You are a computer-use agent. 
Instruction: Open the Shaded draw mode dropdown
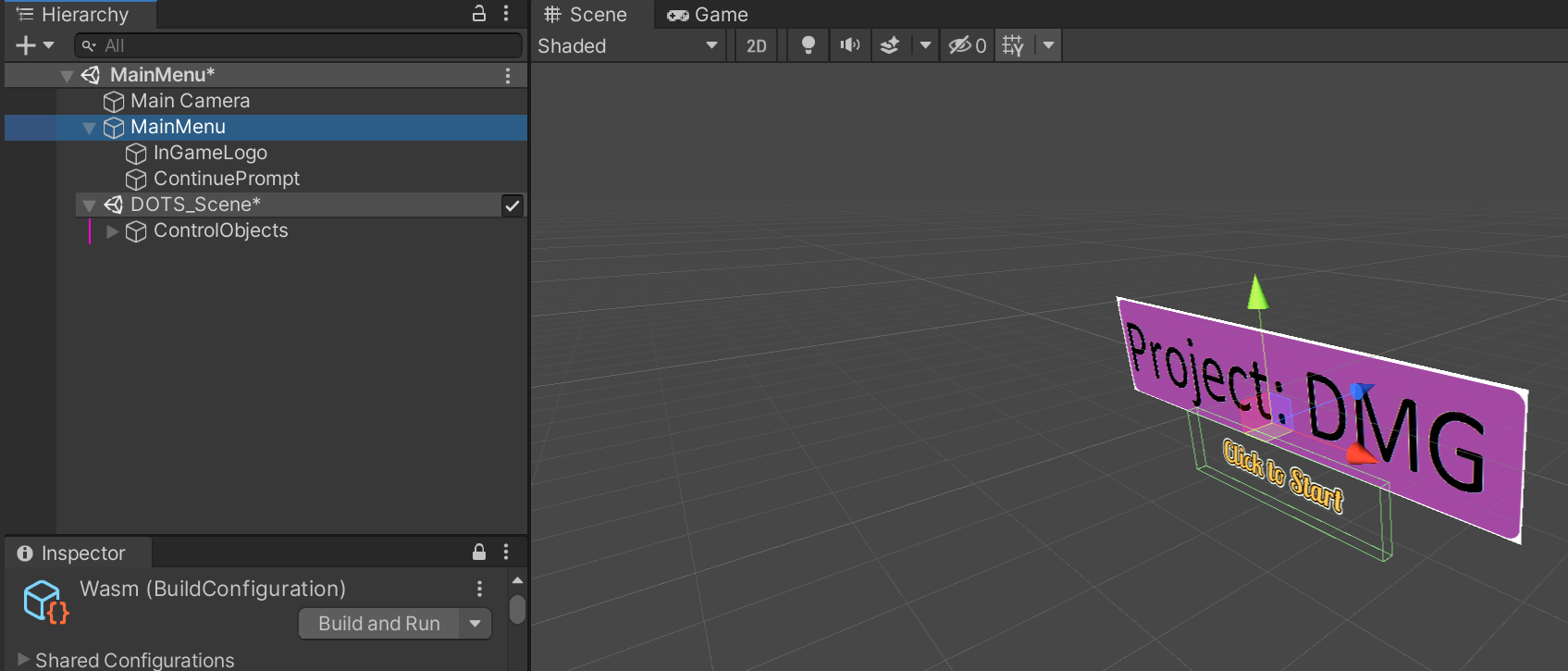point(628,45)
